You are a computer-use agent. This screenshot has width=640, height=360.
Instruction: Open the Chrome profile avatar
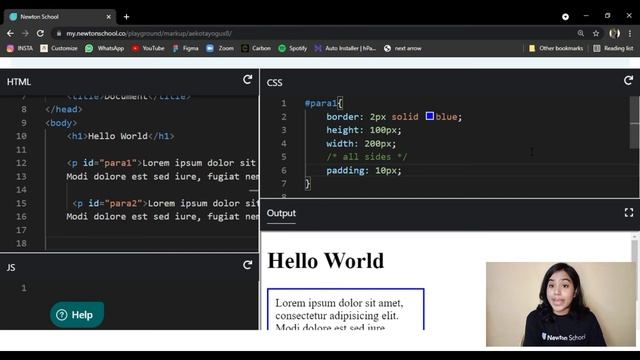coord(614,33)
